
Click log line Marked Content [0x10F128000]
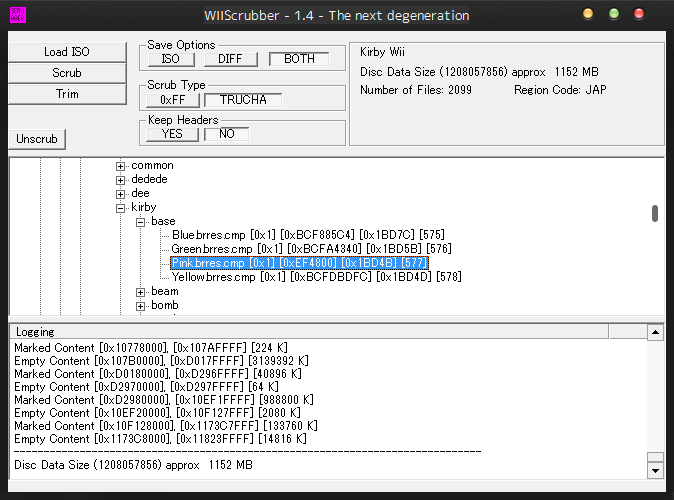tap(165, 426)
